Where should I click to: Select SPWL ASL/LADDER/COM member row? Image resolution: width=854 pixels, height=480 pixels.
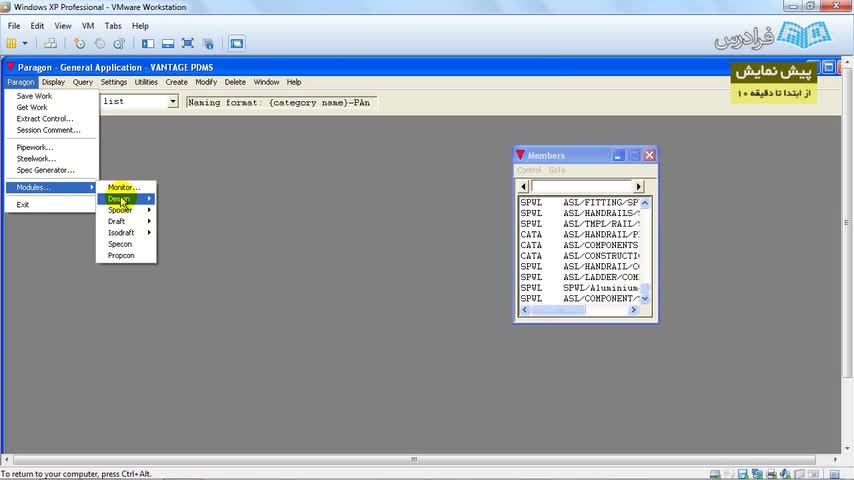[580, 277]
